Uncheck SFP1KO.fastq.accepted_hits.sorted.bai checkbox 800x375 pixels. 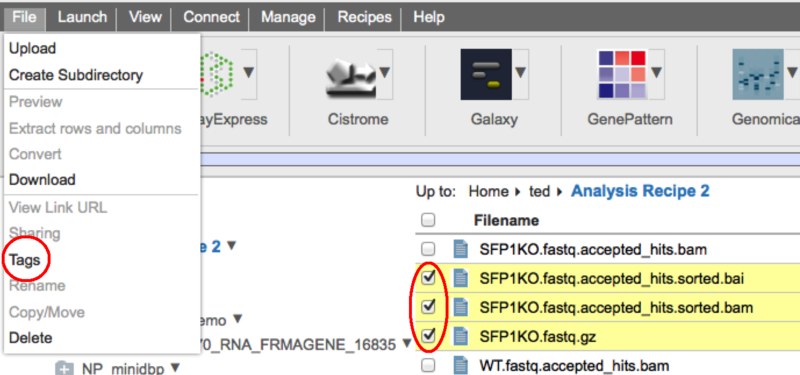pyautogui.click(x=429, y=278)
